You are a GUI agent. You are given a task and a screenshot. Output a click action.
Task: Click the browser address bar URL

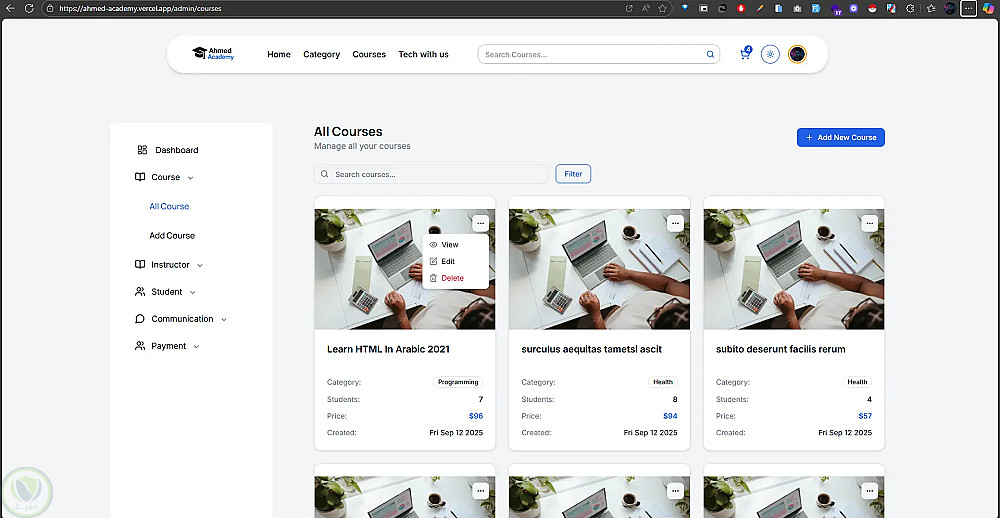coord(140,9)
